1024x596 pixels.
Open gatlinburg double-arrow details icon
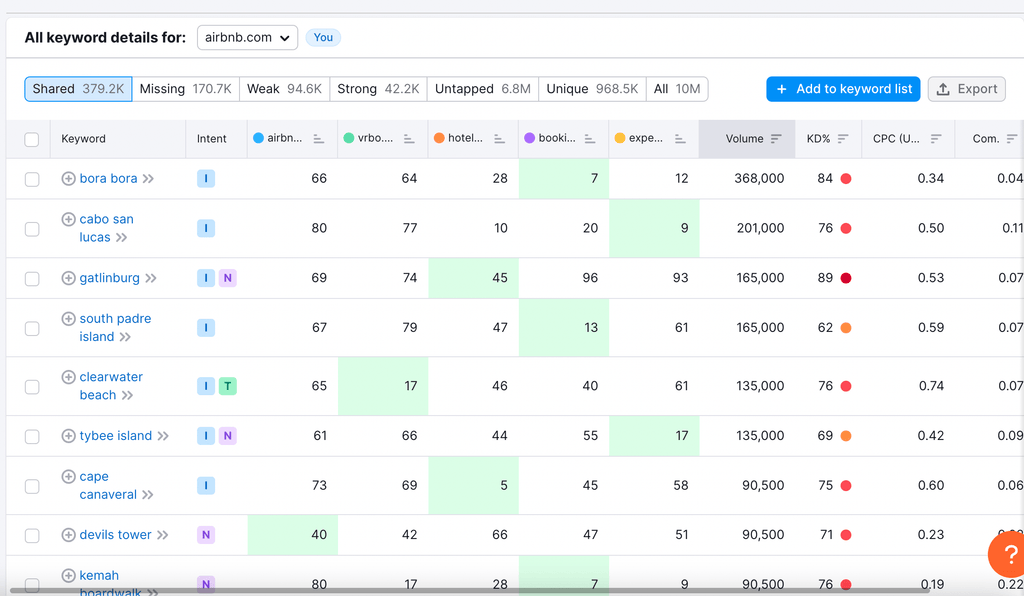[151, 278]
